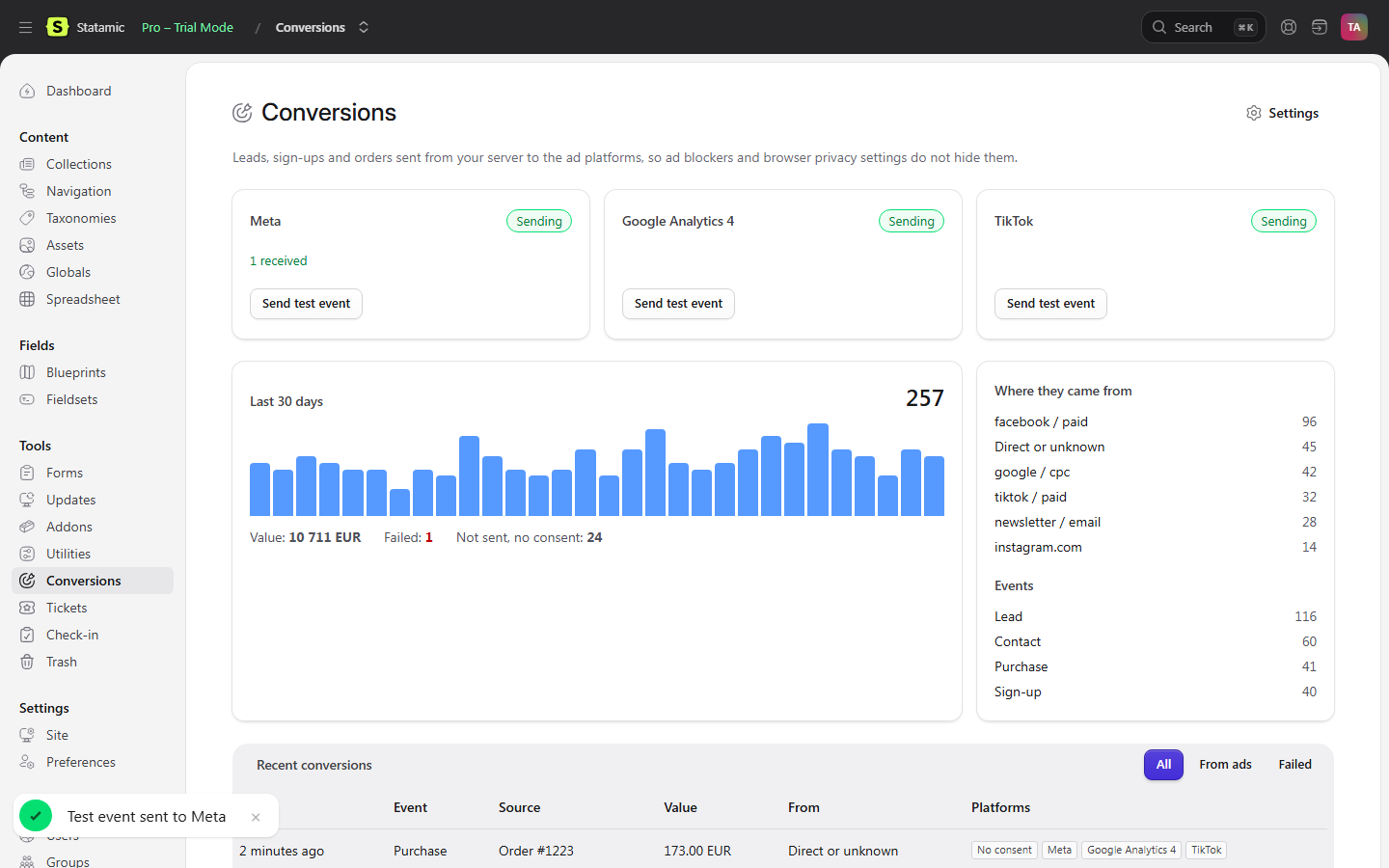
Task: Open Updates icon in sidebar
Action: [x=27, y=500]
